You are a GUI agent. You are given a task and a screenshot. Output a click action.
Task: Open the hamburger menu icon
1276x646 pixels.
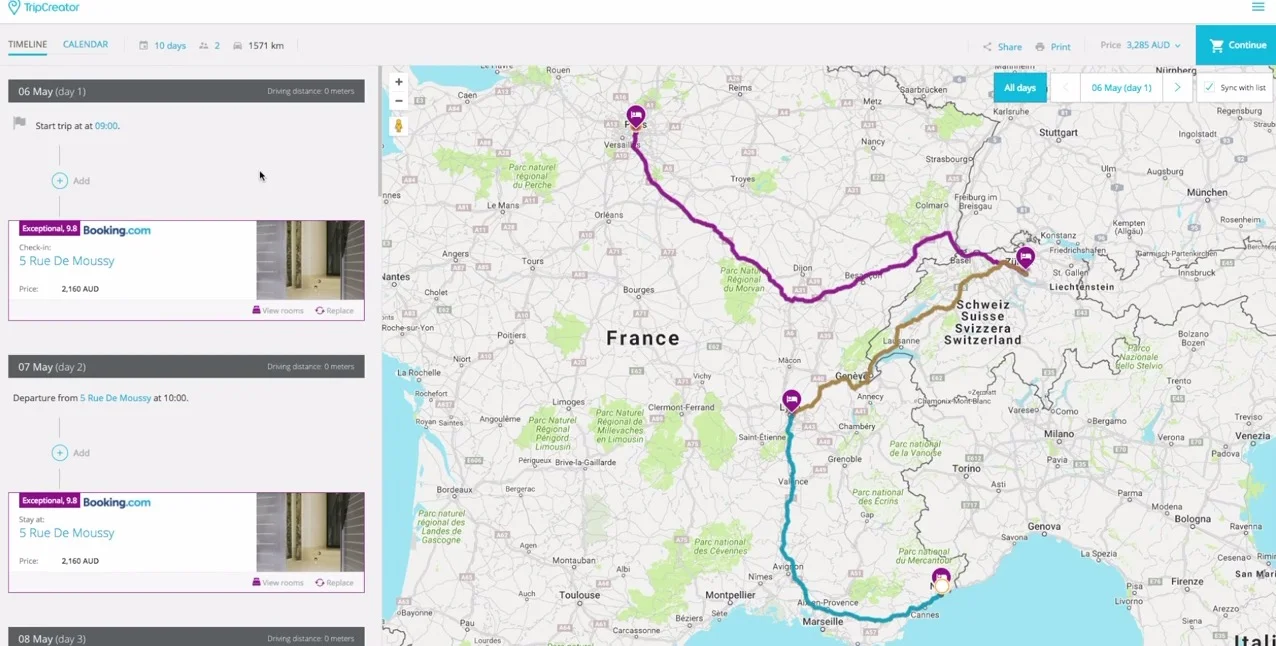[x=1258, y=7]
